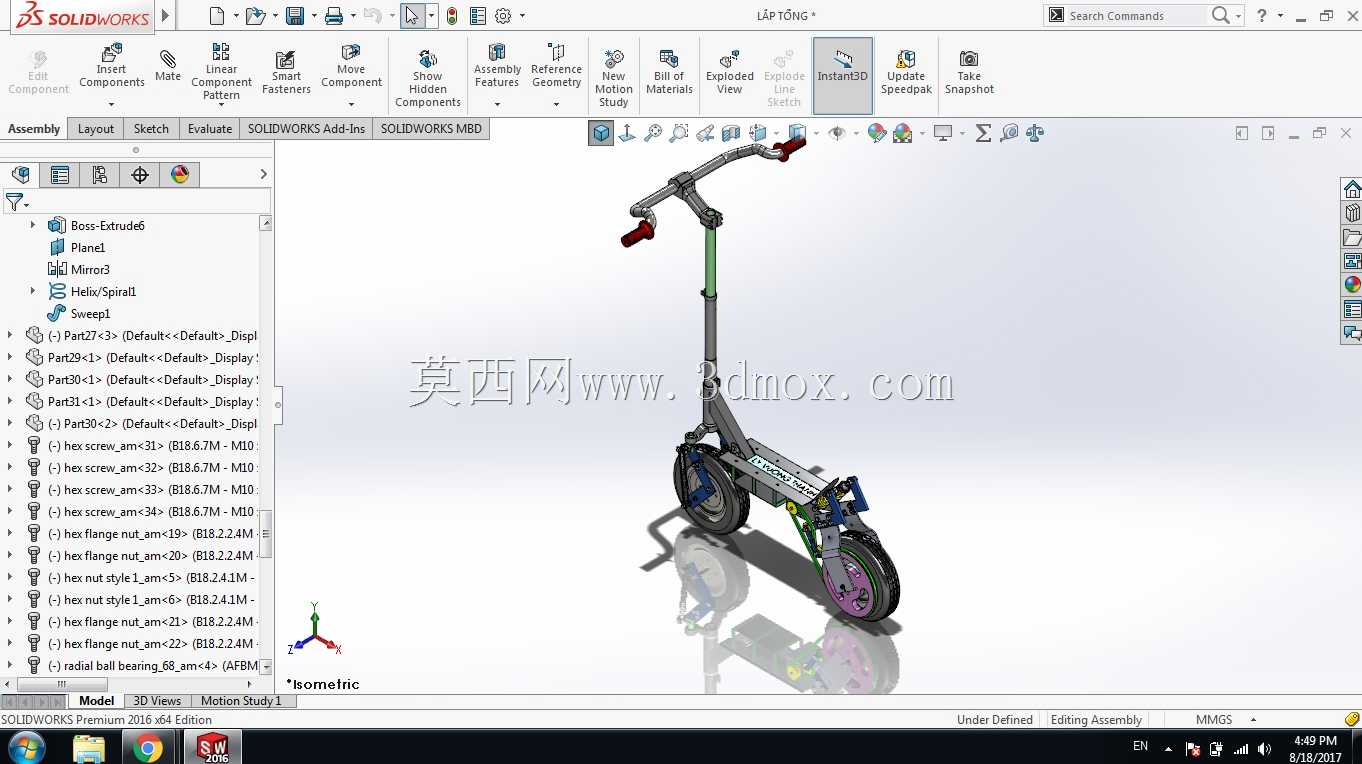This screenshot has height=764, width=1362.
Task: Open File Properties icon in the title toolbar
Action: 478,16
